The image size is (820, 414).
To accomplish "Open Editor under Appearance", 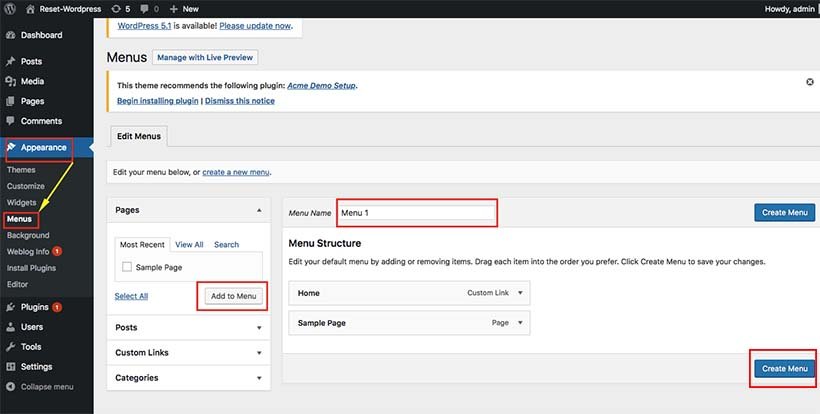I will click(x=18, y=284).
